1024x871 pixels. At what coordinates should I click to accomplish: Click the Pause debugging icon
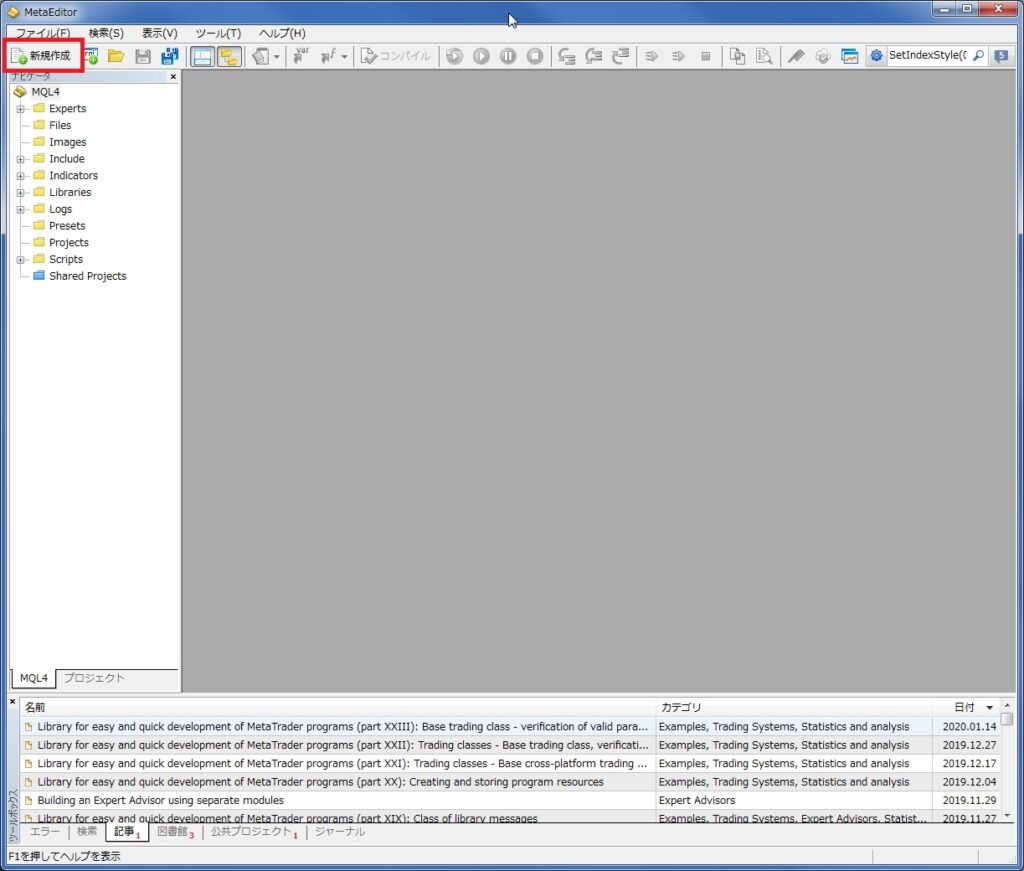(508, 56)
